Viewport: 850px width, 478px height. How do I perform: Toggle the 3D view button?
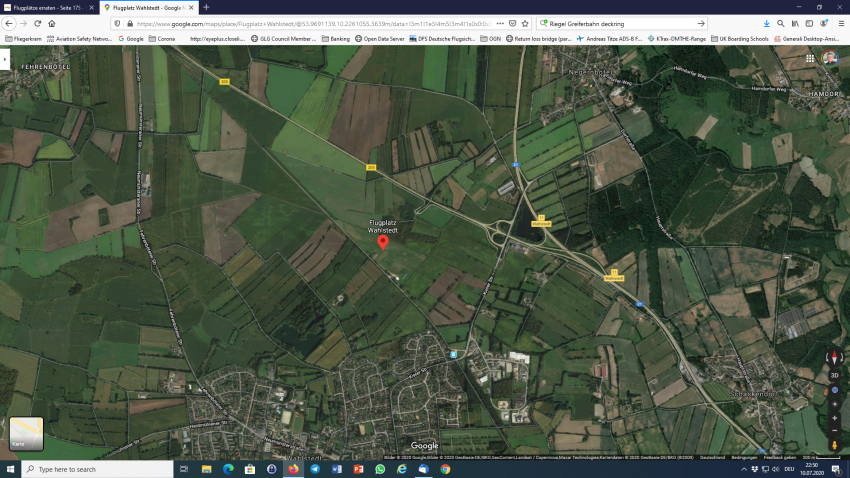click(x=834, y=376)
